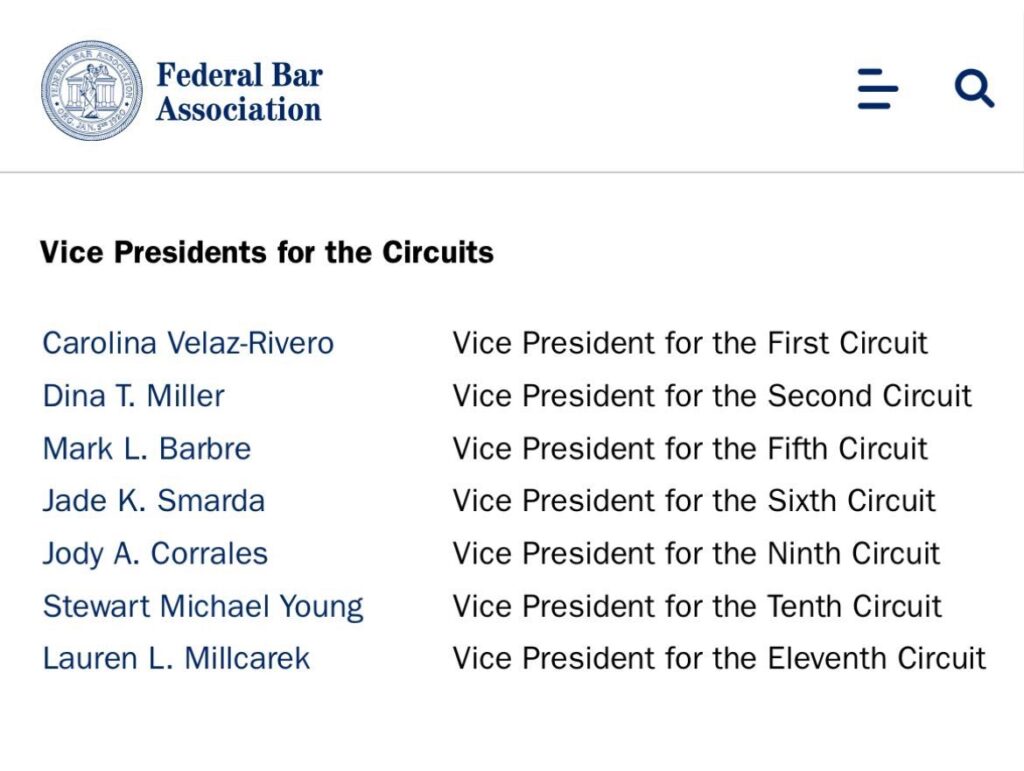This screenshot has width=1024, height=771.
Task: Click Vice President for the Second Circuit text
Action: coord(712,396)
